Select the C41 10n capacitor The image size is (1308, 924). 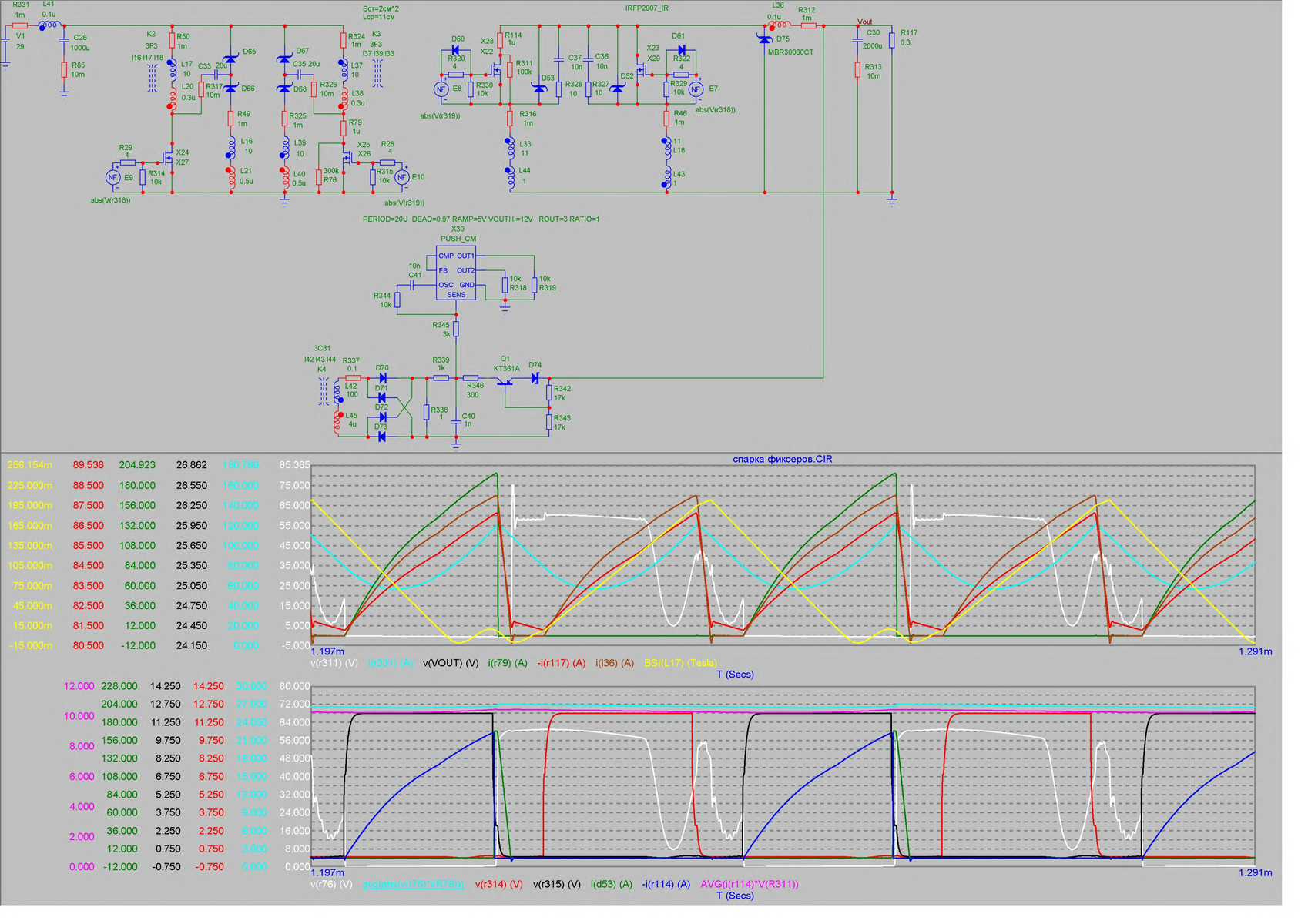click(x=412, y=285)
